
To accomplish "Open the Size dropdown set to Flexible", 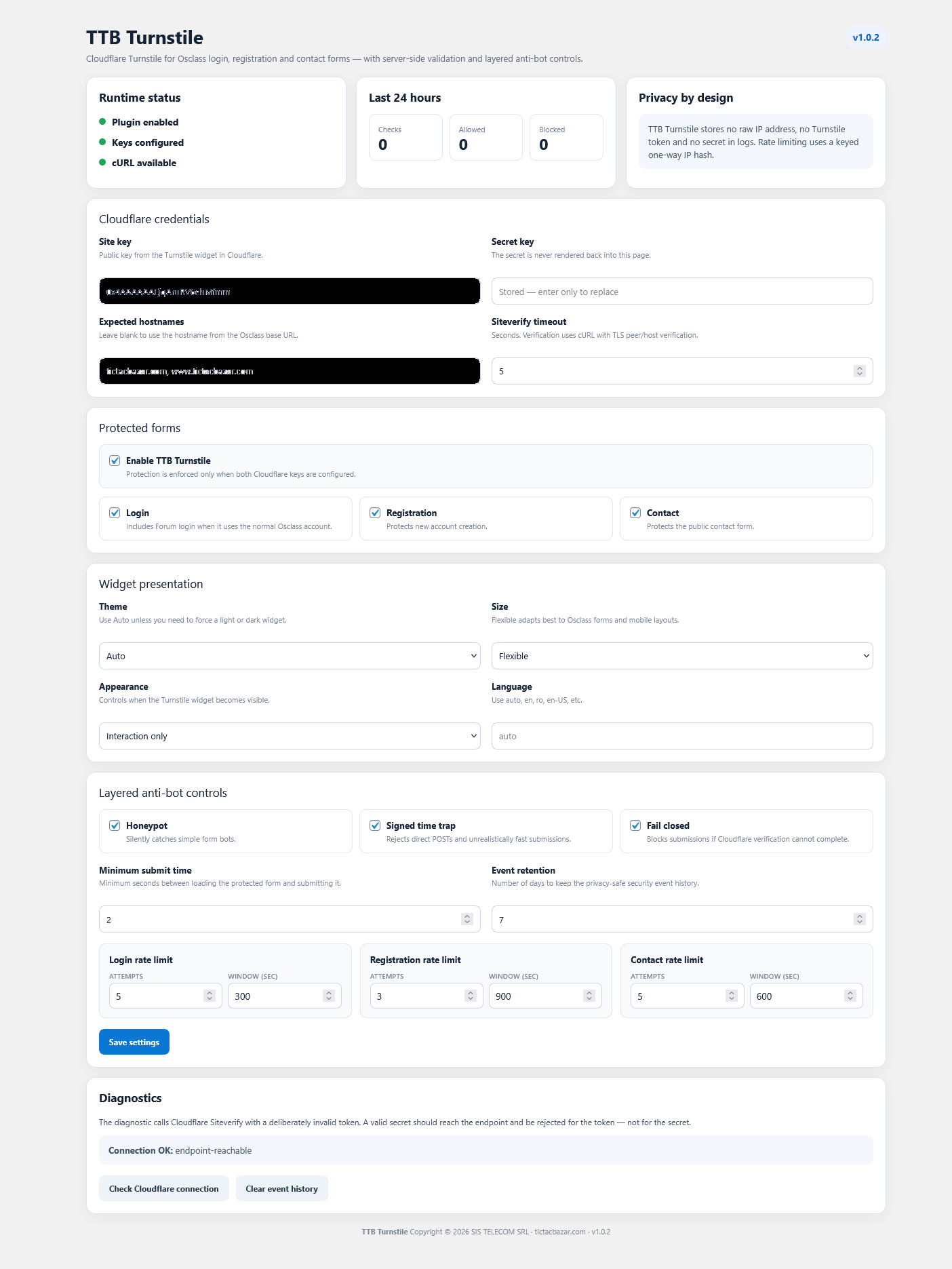I will [x=682, y=656].
